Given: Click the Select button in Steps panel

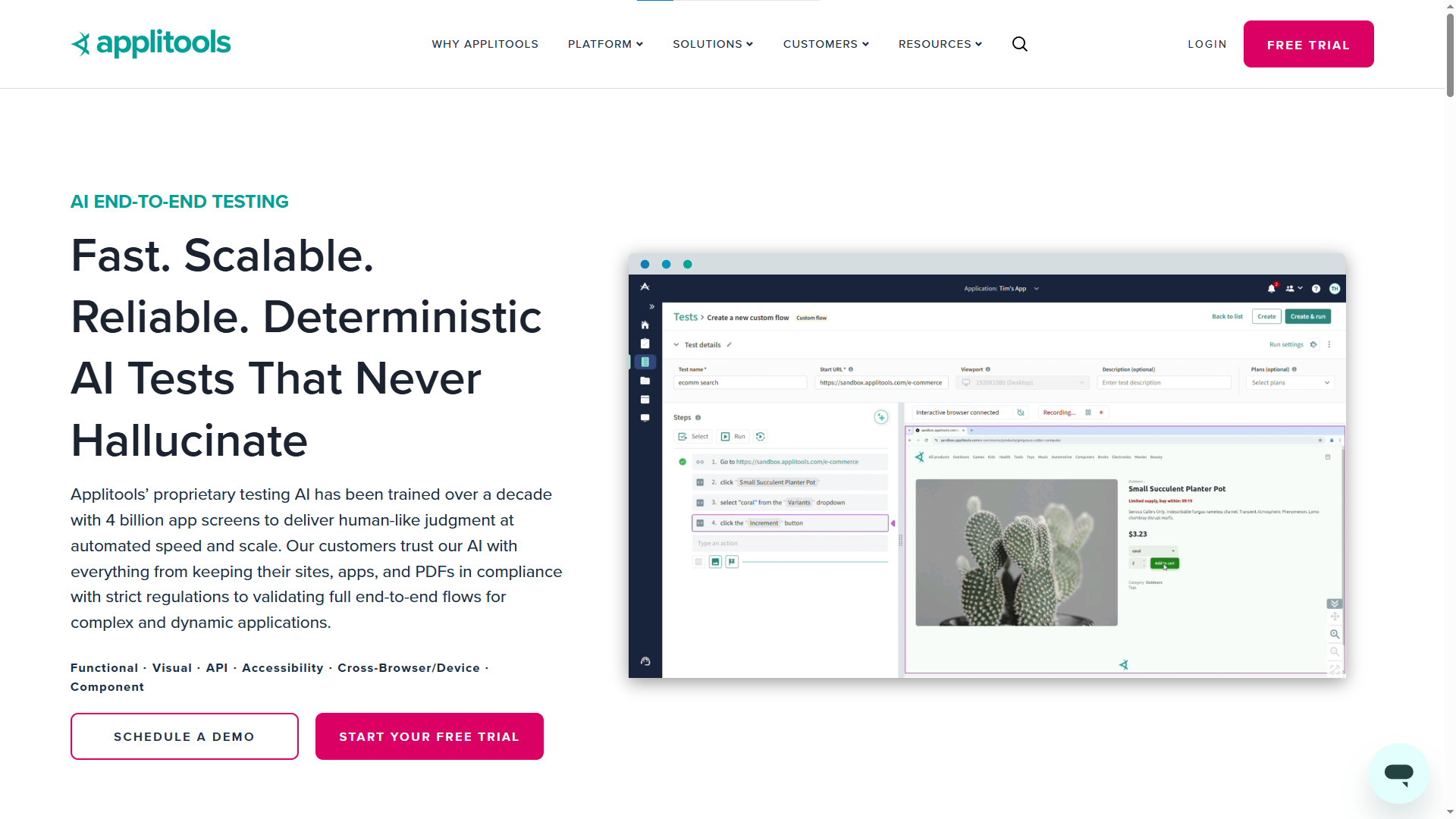Looking at the screenshot, I should (x=693, y=436).
